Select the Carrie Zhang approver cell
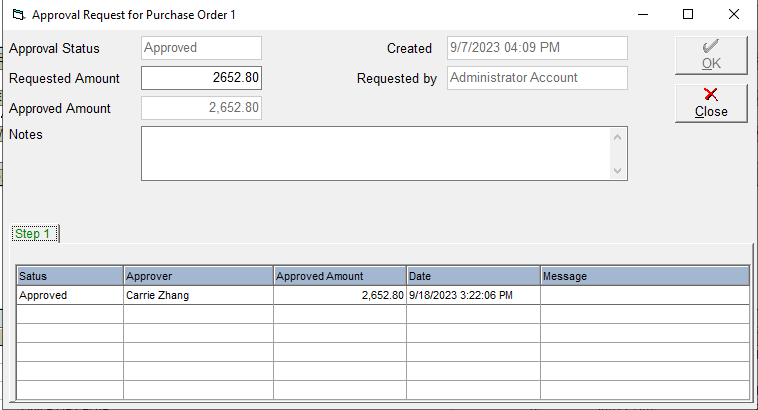This screenshot has width=758, height=410. click(197, 296)
